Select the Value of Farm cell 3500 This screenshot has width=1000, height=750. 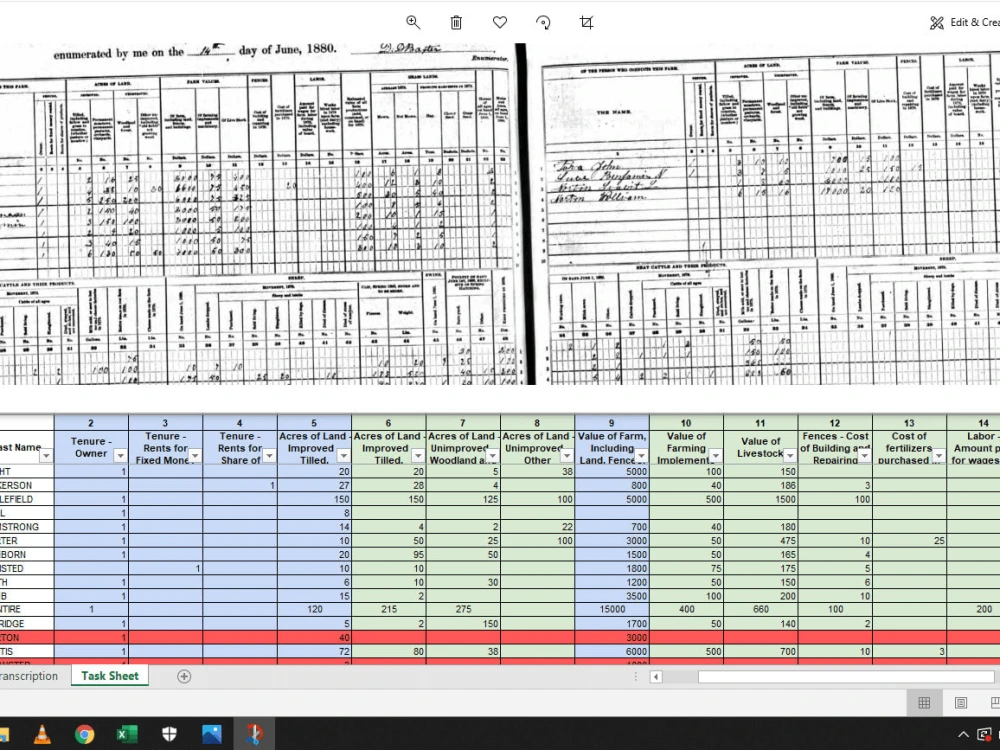point(612,596)
